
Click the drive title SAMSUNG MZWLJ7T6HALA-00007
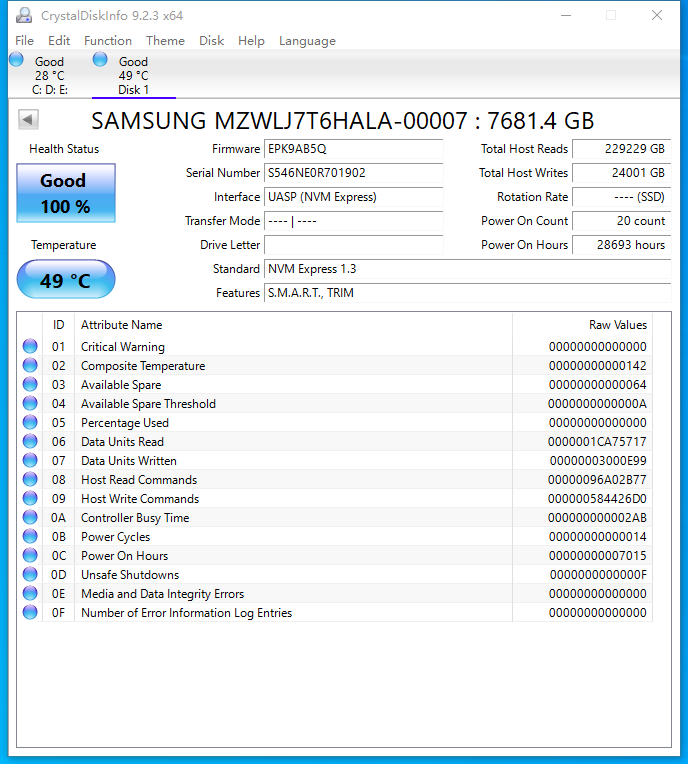(279, 120)
